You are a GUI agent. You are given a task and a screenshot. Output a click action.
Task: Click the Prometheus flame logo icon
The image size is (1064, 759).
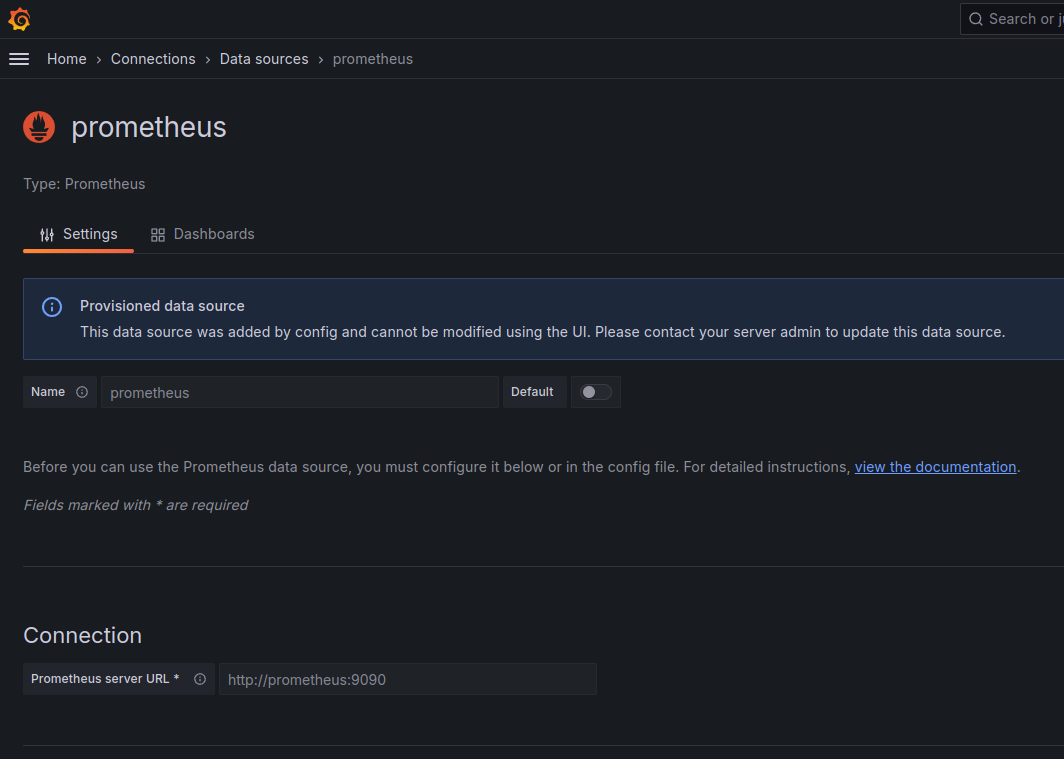point(39,127)
